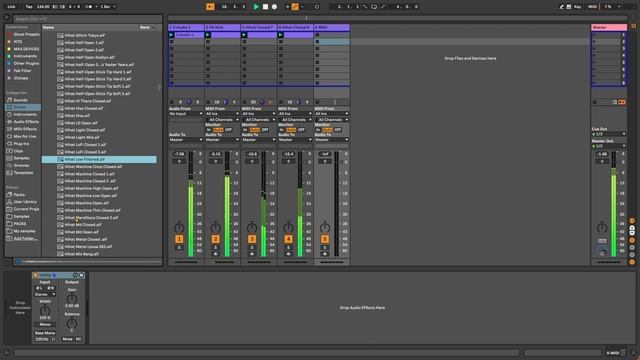
Task: Toggle track 3 Activator button
Action: pos(252,239)
